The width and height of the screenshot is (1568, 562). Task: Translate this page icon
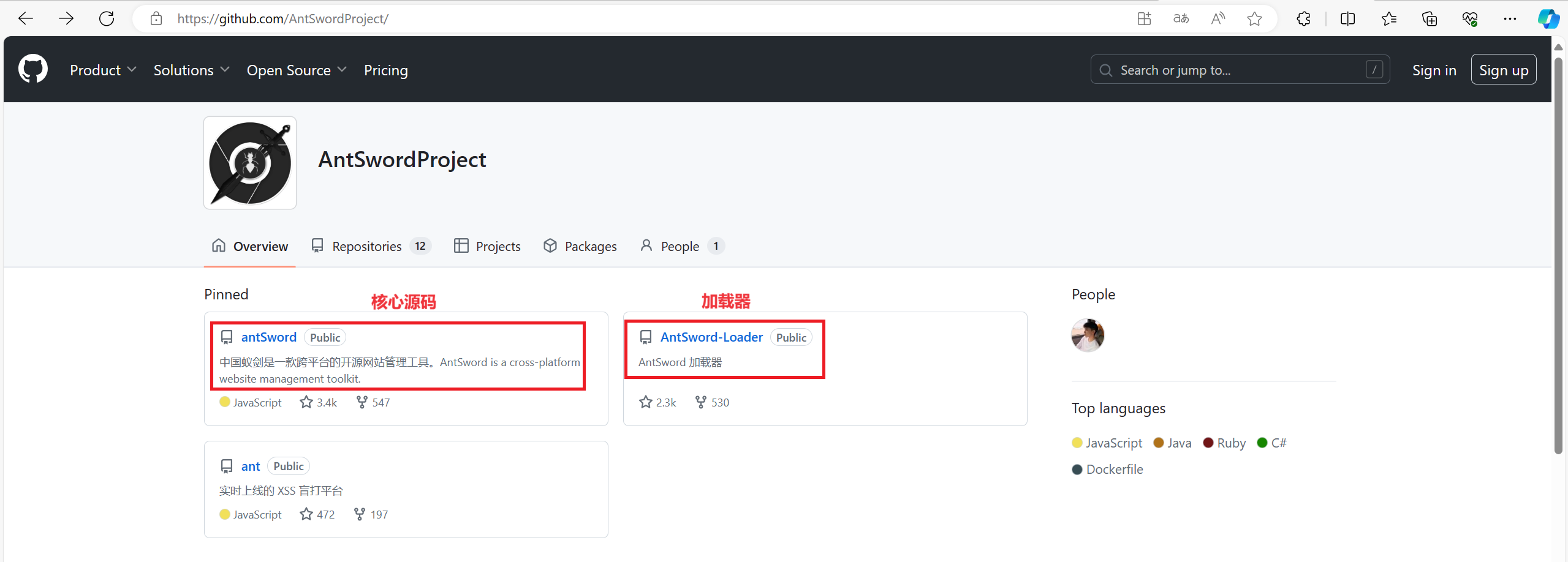coord(1181,19)
